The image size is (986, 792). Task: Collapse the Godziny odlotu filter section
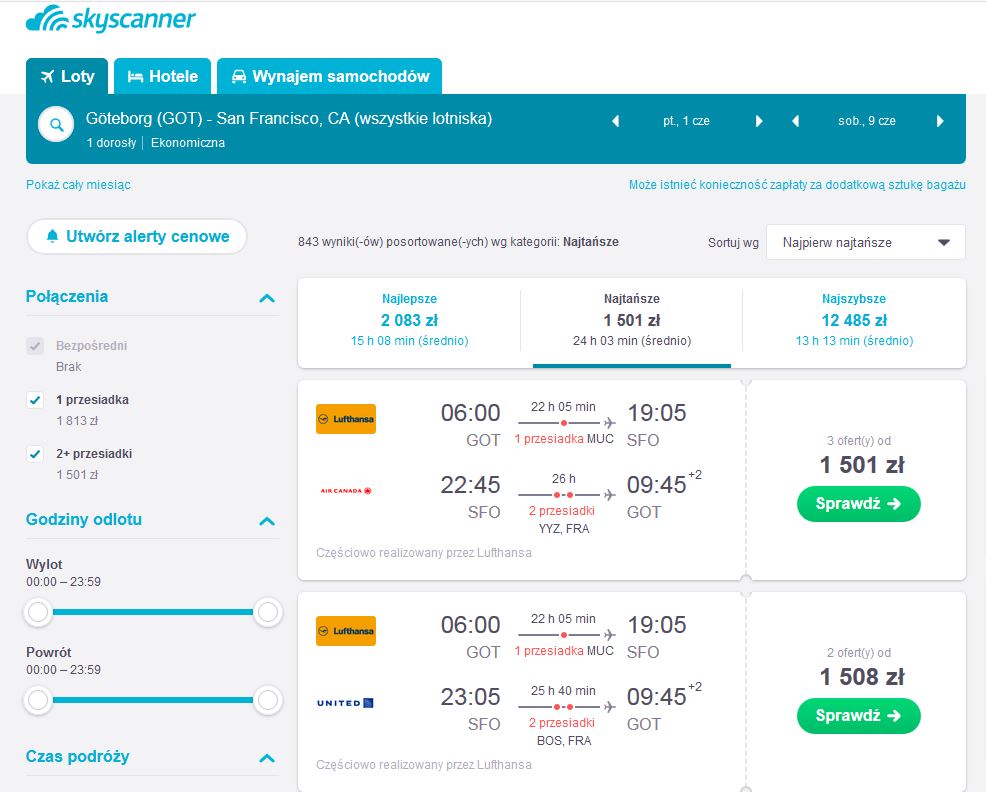tap(267, 521)
